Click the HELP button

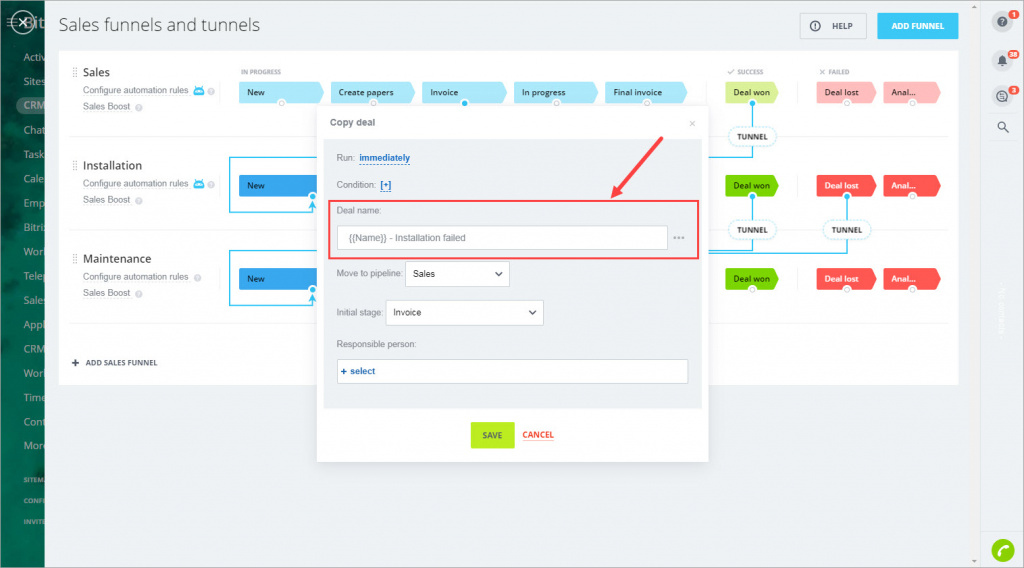coord(833,26)
